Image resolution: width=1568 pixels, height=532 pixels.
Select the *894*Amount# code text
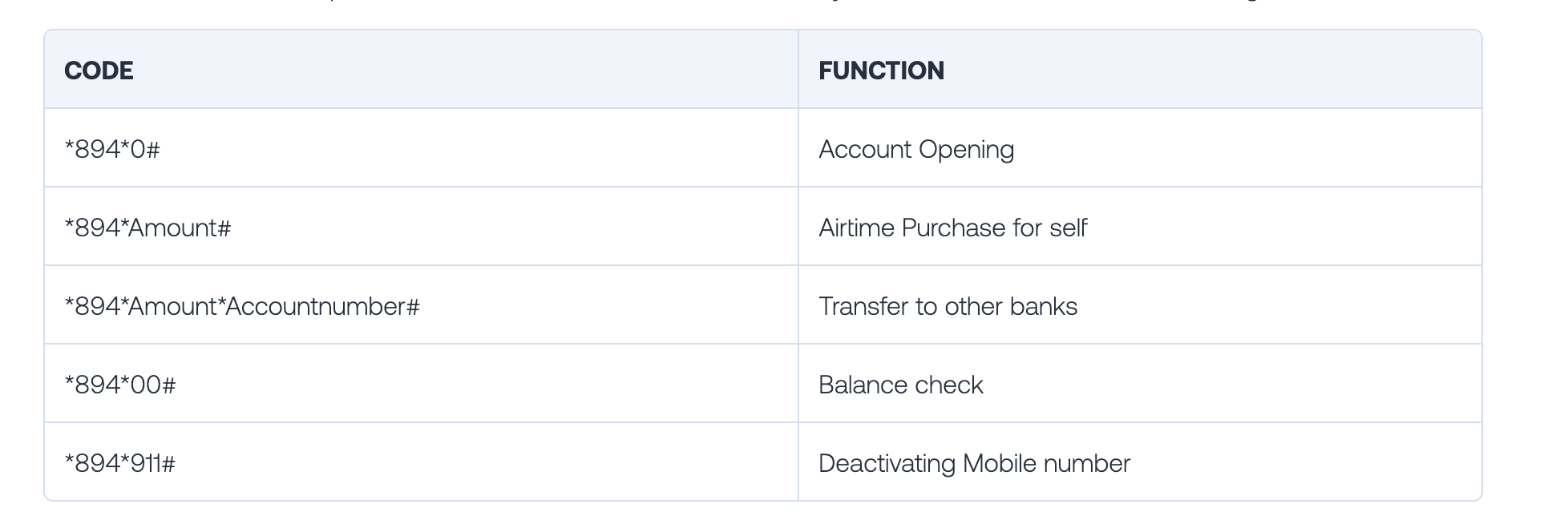(148, 228)
